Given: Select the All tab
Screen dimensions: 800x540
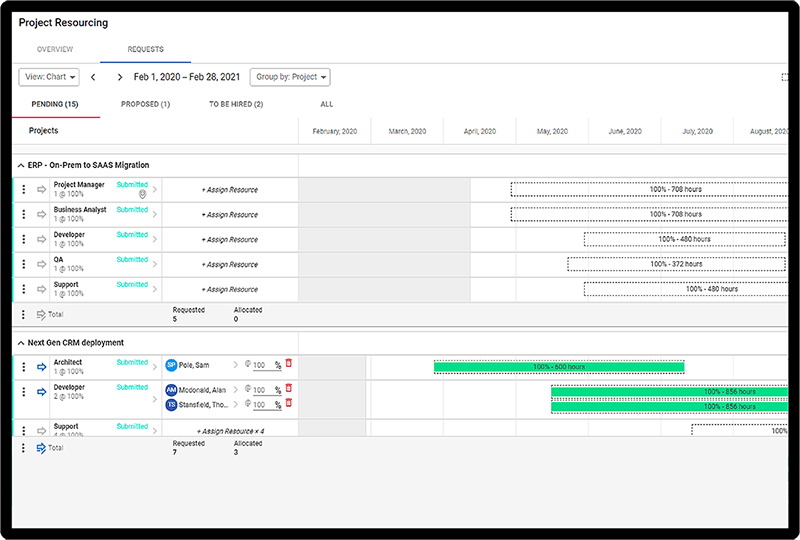Looking at the screenshot, I should pos(327,104).
